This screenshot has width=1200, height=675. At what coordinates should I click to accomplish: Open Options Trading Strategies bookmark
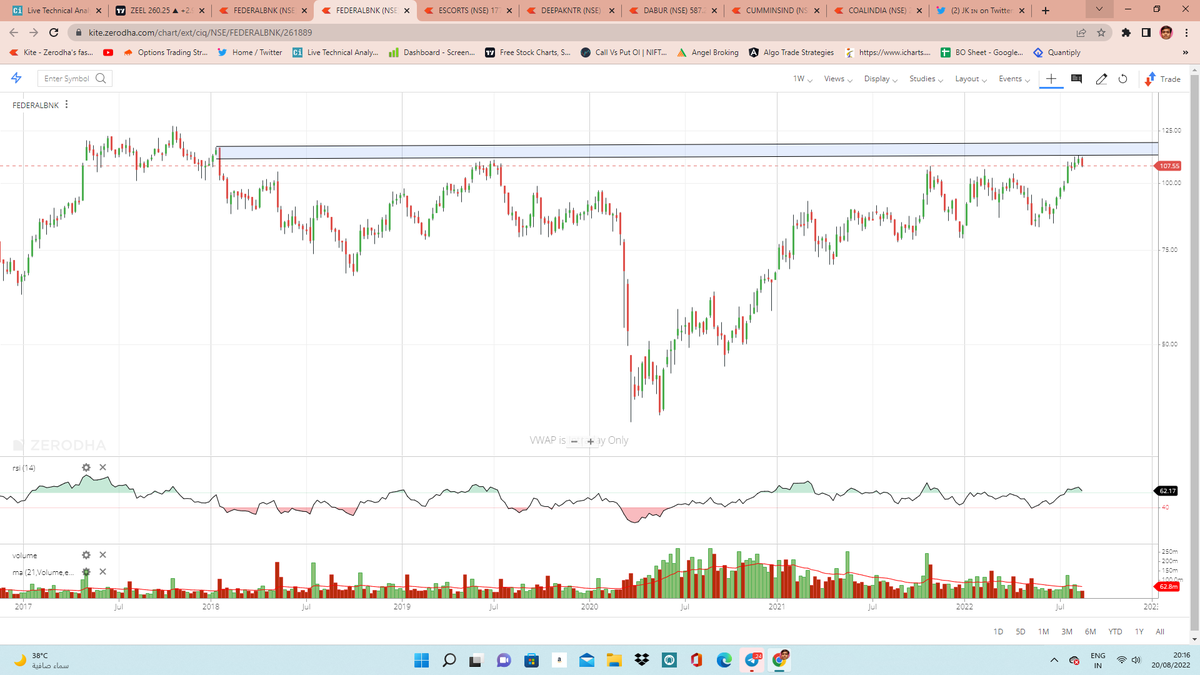(165, 52)
